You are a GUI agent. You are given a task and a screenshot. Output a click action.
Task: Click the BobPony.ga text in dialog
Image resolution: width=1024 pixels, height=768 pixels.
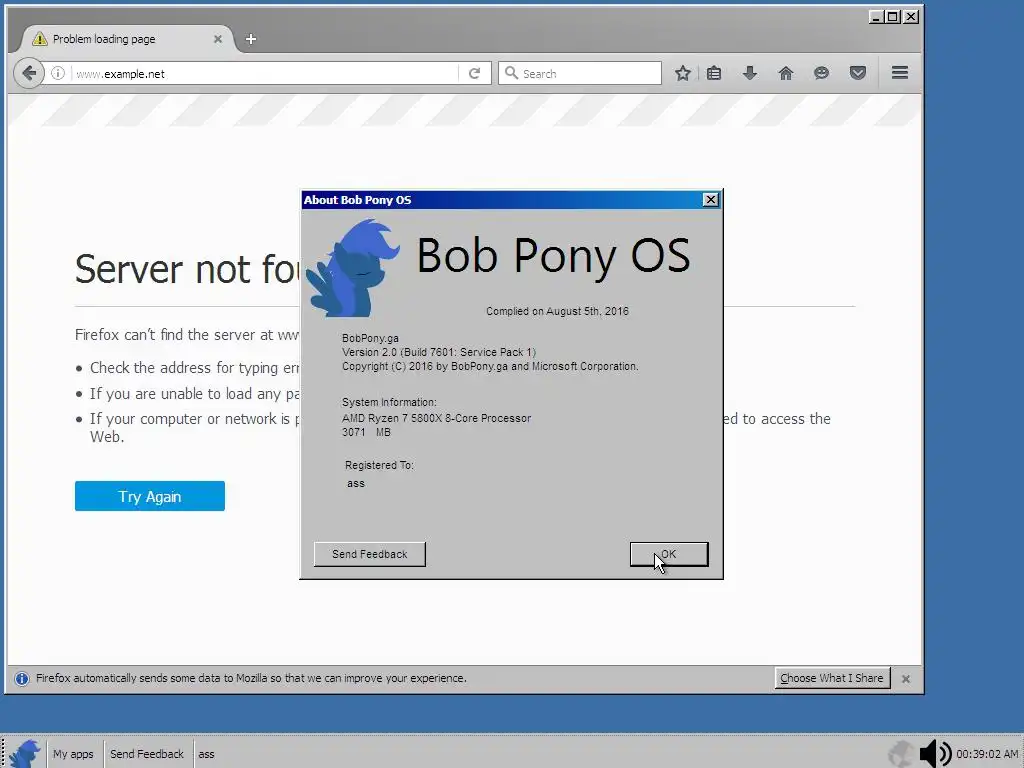tap(370, 338)
